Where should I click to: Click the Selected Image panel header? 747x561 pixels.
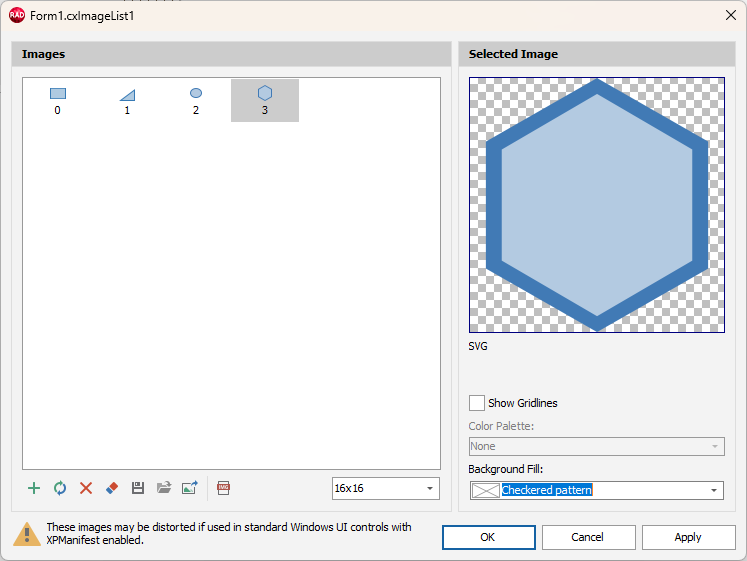click(x=597, y=54)
